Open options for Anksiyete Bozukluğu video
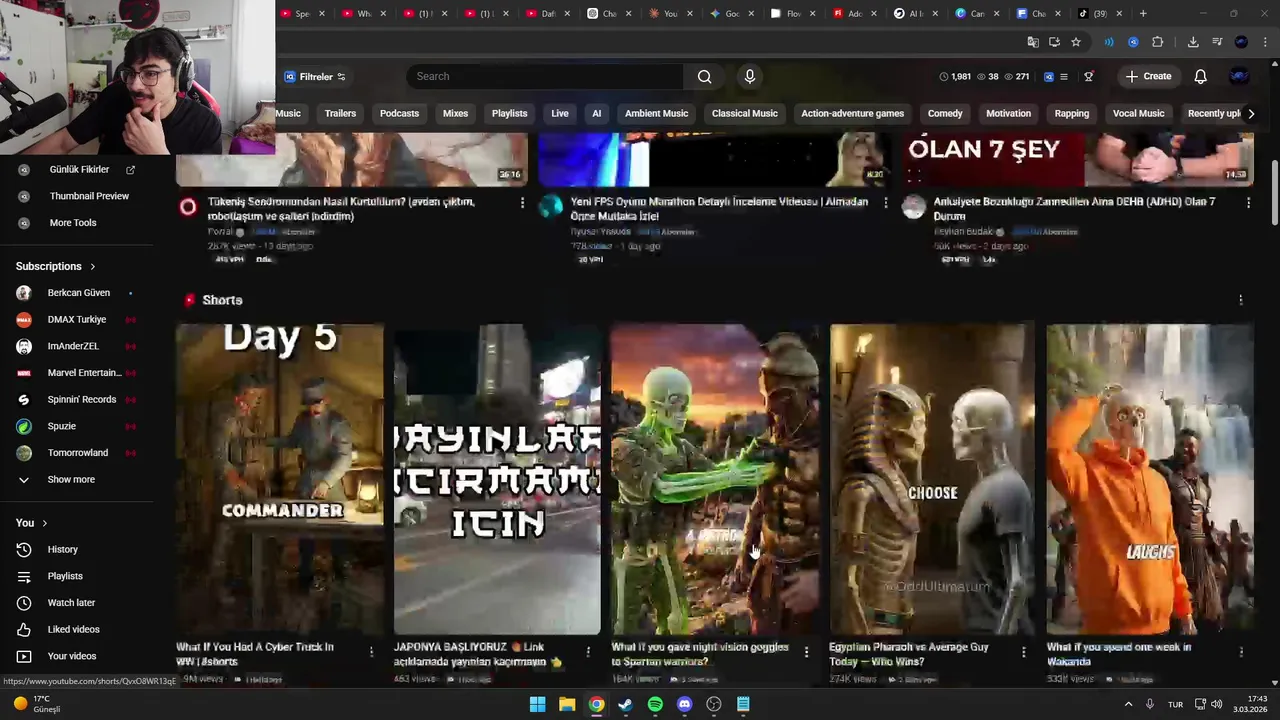The image size is (1280, 720). [x=1248, y=203]
